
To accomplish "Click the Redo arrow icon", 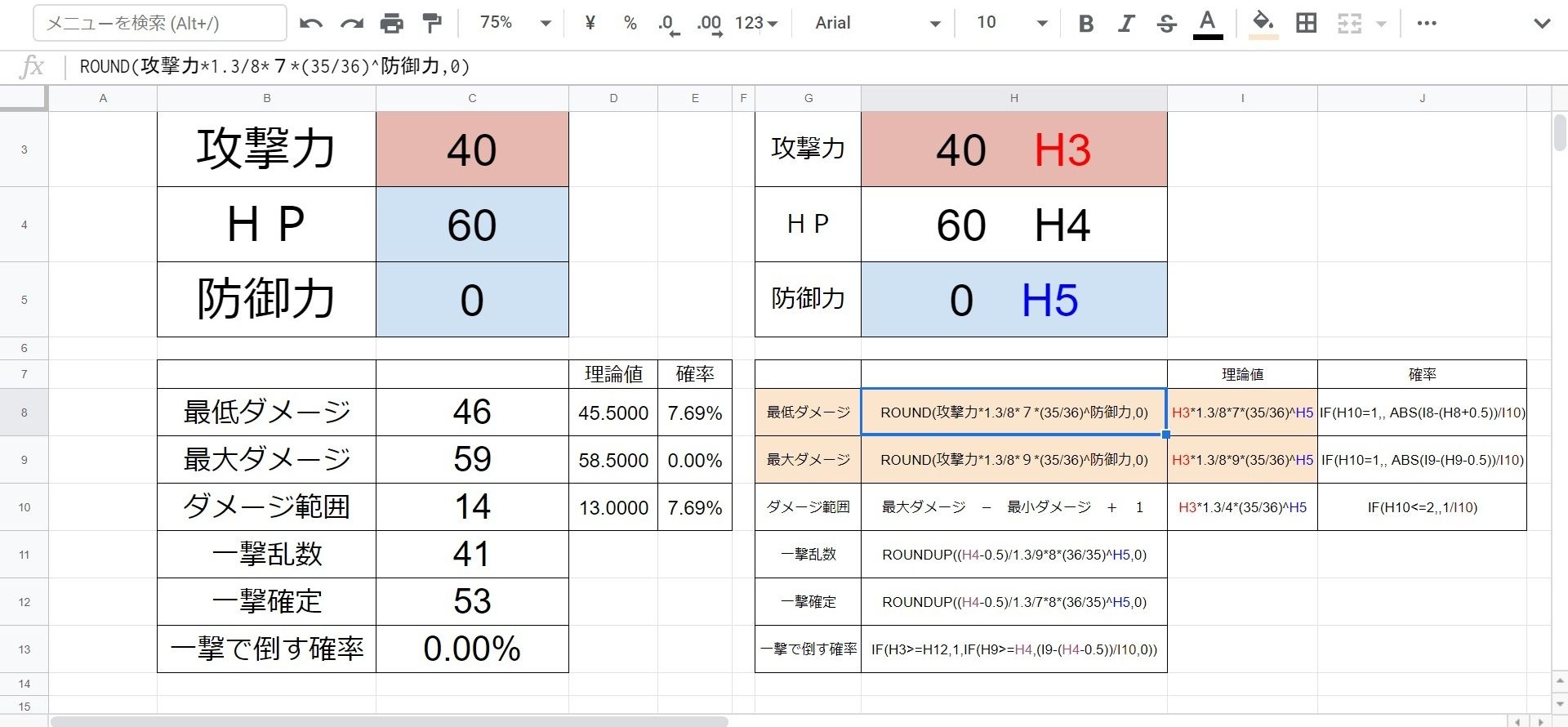I will pyautogui.click(x=351, y=24).
